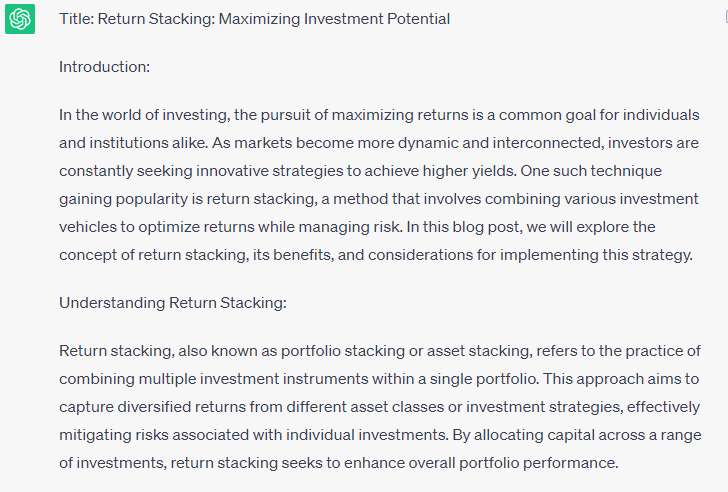Click the word "Title:" at the top
728x492 pixels.
pos(76,19)
